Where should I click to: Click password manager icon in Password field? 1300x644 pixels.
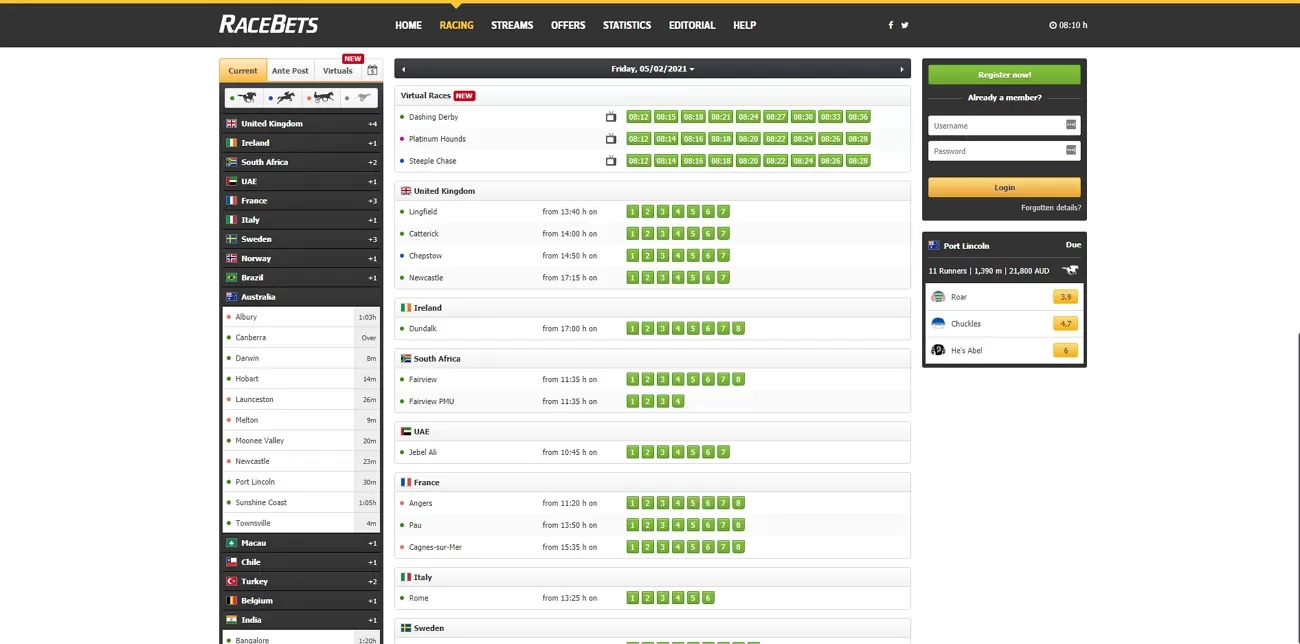pos(1071,150)
